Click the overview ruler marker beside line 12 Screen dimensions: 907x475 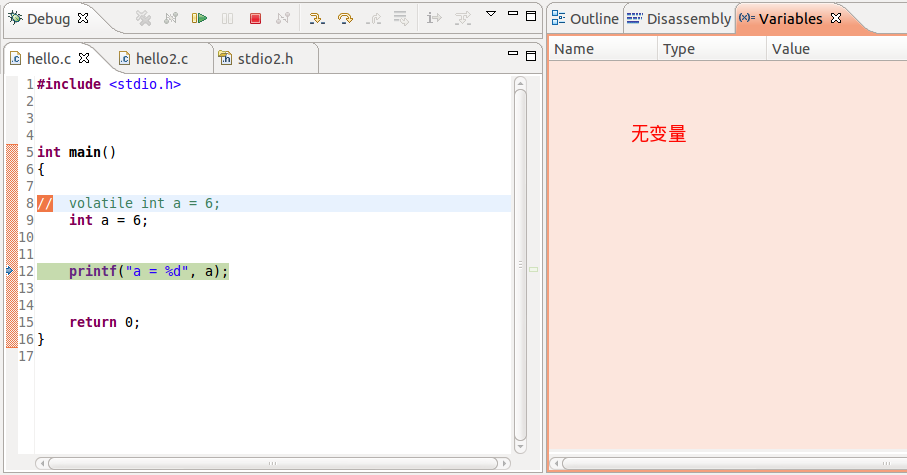[533, 270]
